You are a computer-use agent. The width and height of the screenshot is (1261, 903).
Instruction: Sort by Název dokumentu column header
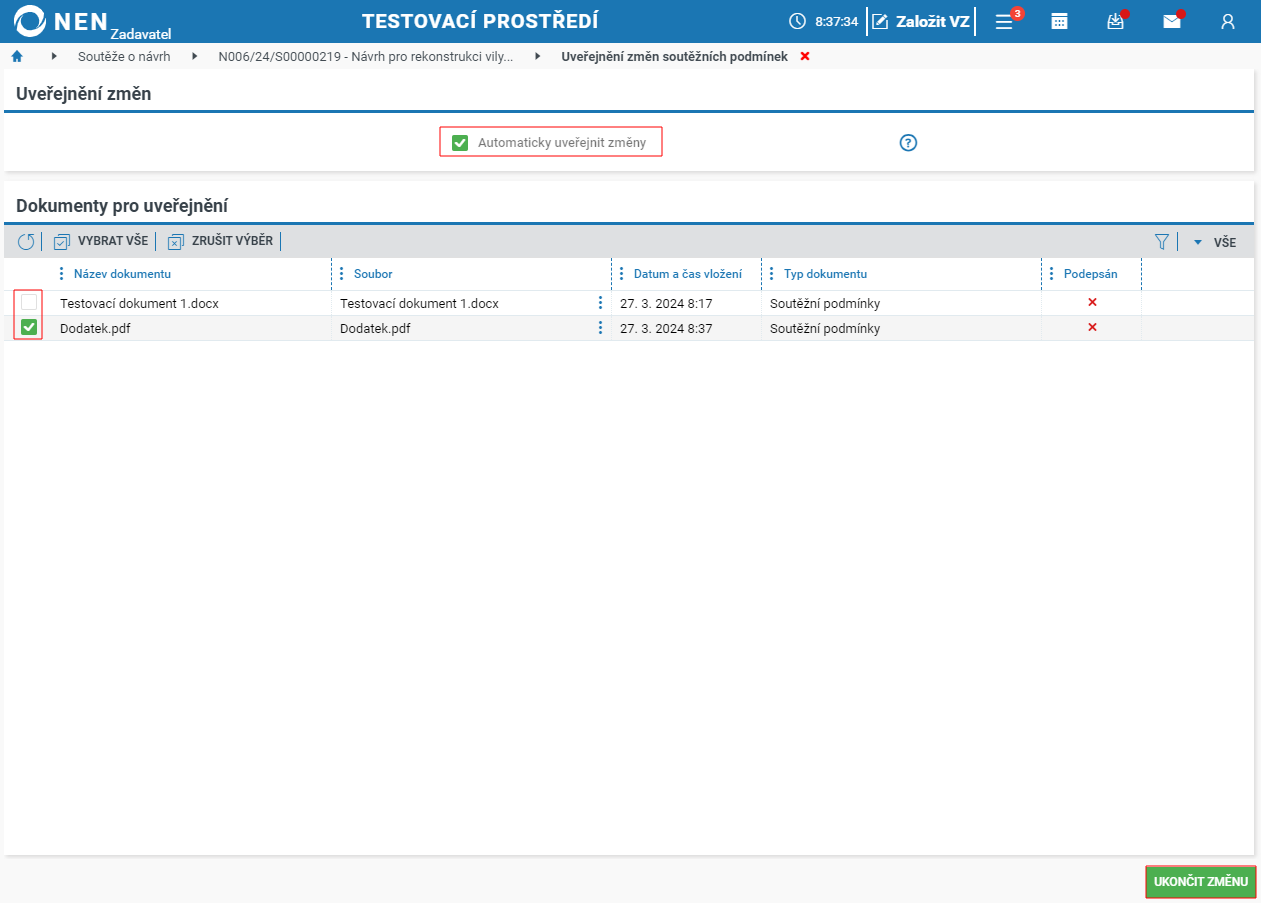122,274
